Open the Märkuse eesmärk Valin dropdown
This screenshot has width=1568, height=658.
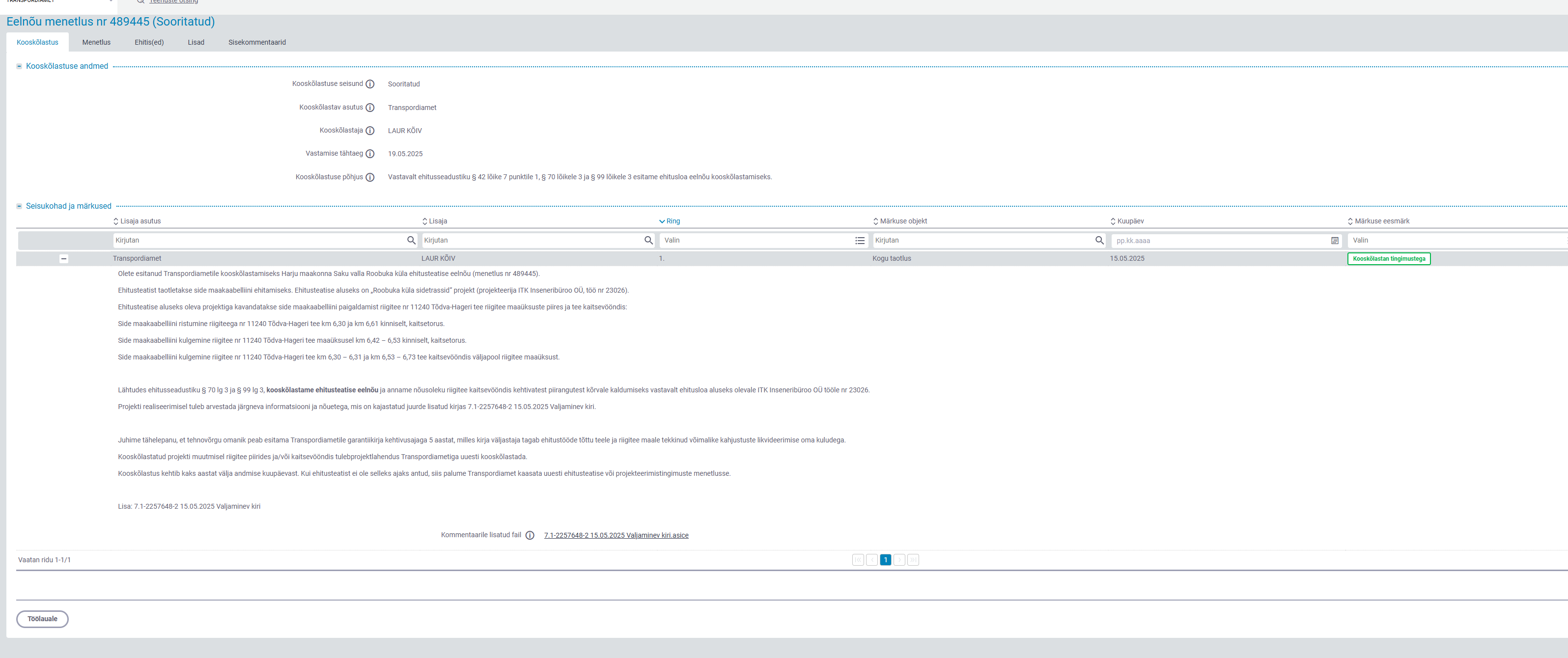click(1457, 241)
